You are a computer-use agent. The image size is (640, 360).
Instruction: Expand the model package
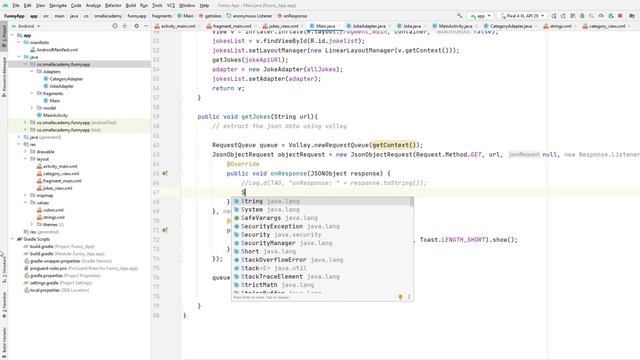coord(32,108)
